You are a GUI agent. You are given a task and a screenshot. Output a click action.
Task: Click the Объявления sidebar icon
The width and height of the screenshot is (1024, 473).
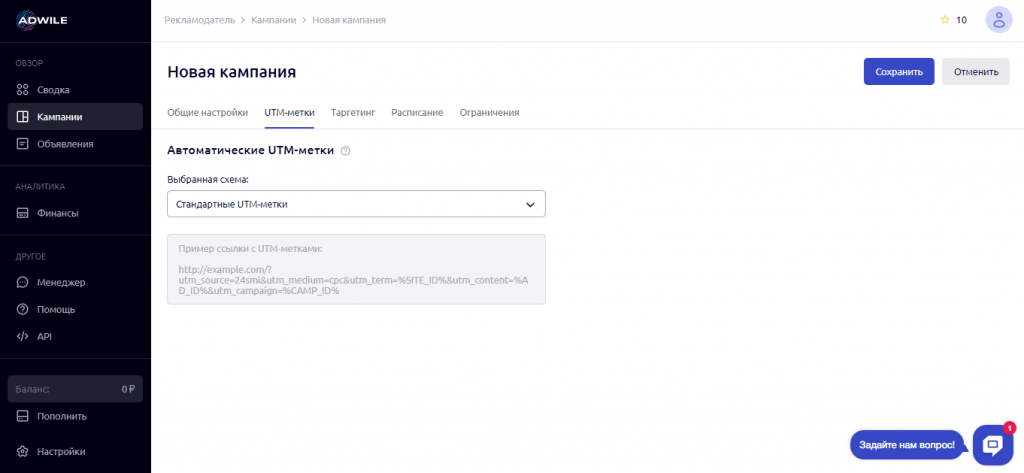tap(23, 143)
